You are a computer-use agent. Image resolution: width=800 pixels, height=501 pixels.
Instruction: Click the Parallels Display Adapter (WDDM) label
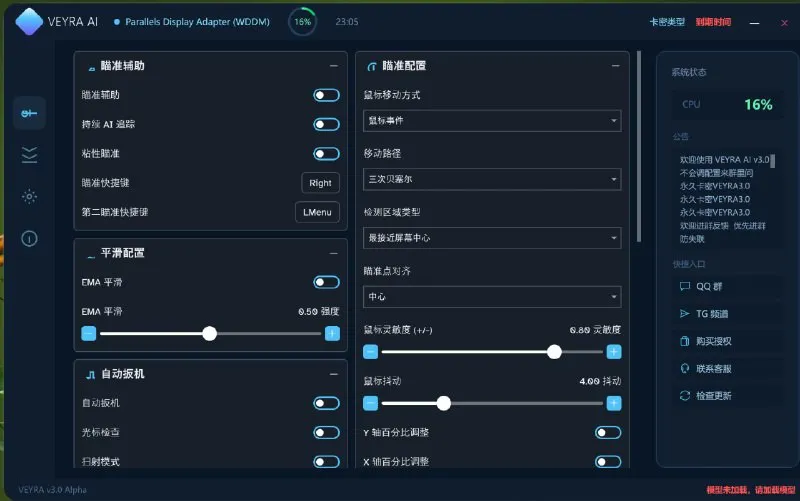pos(197,22)
